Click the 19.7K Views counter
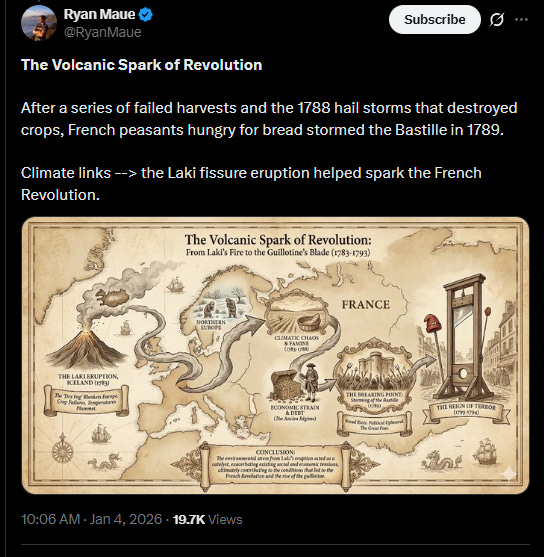This screenshot has height=557, width=544. point(208,519)
